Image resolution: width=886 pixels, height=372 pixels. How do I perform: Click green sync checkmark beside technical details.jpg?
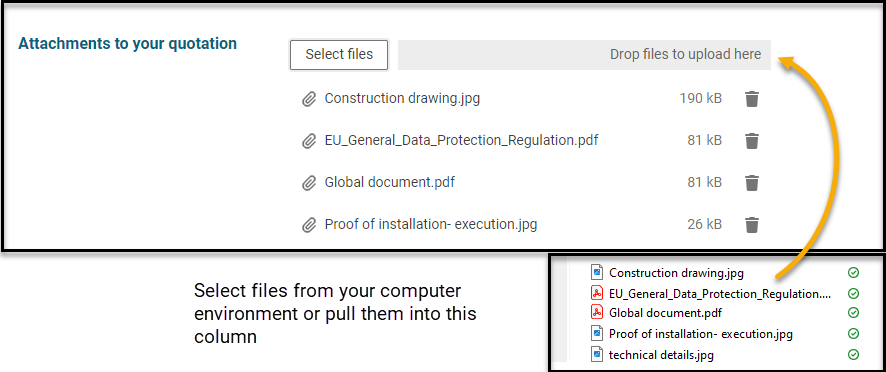[x=853, y=355]
